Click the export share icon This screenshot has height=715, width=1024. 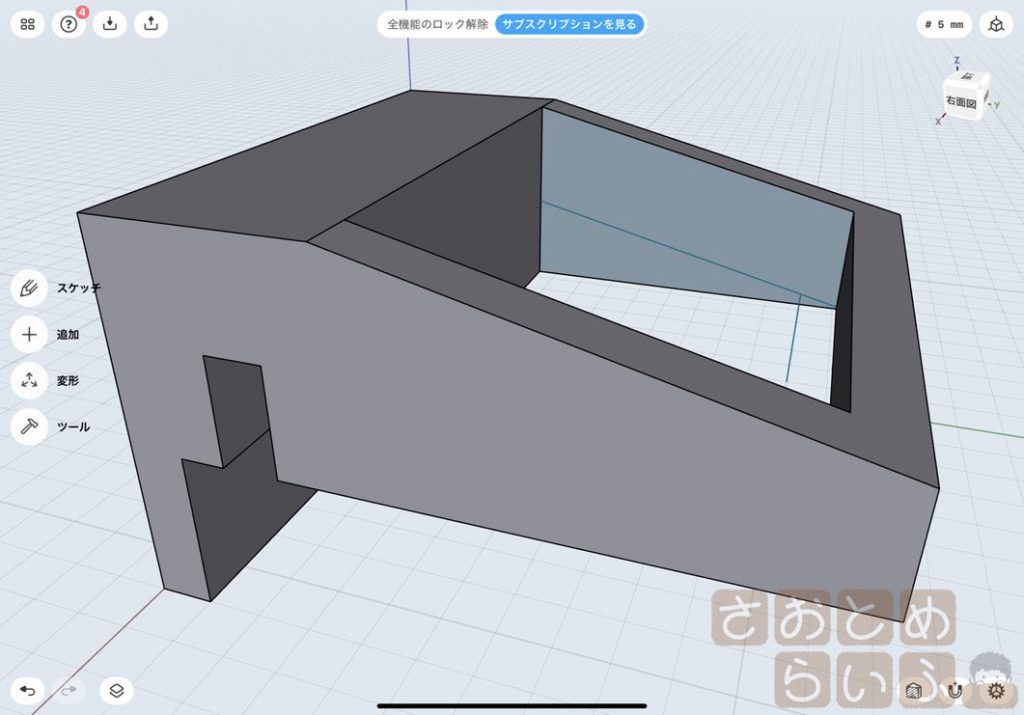pos(151,24)
